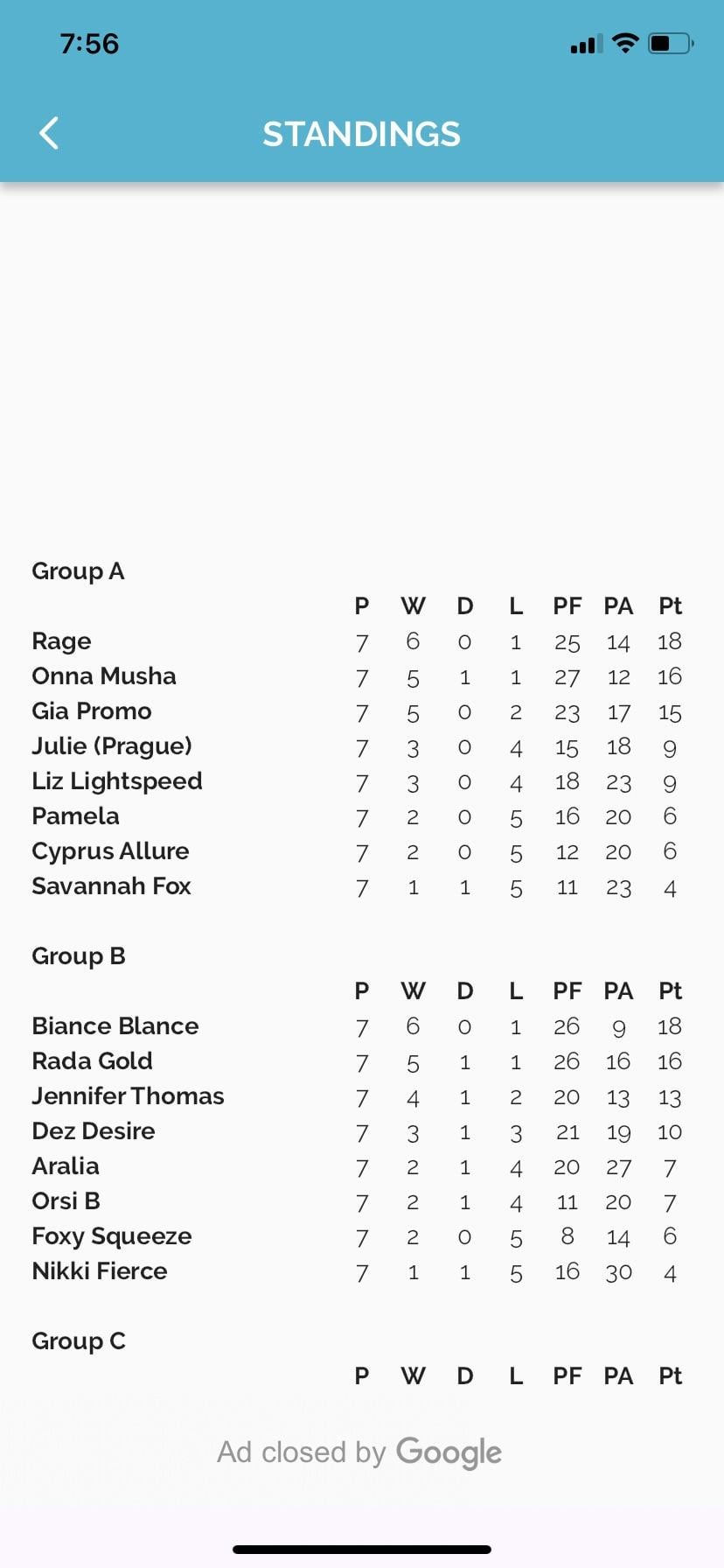Tap Nikki Fierce team name
724x1568 pixels.
[100, 1271]
